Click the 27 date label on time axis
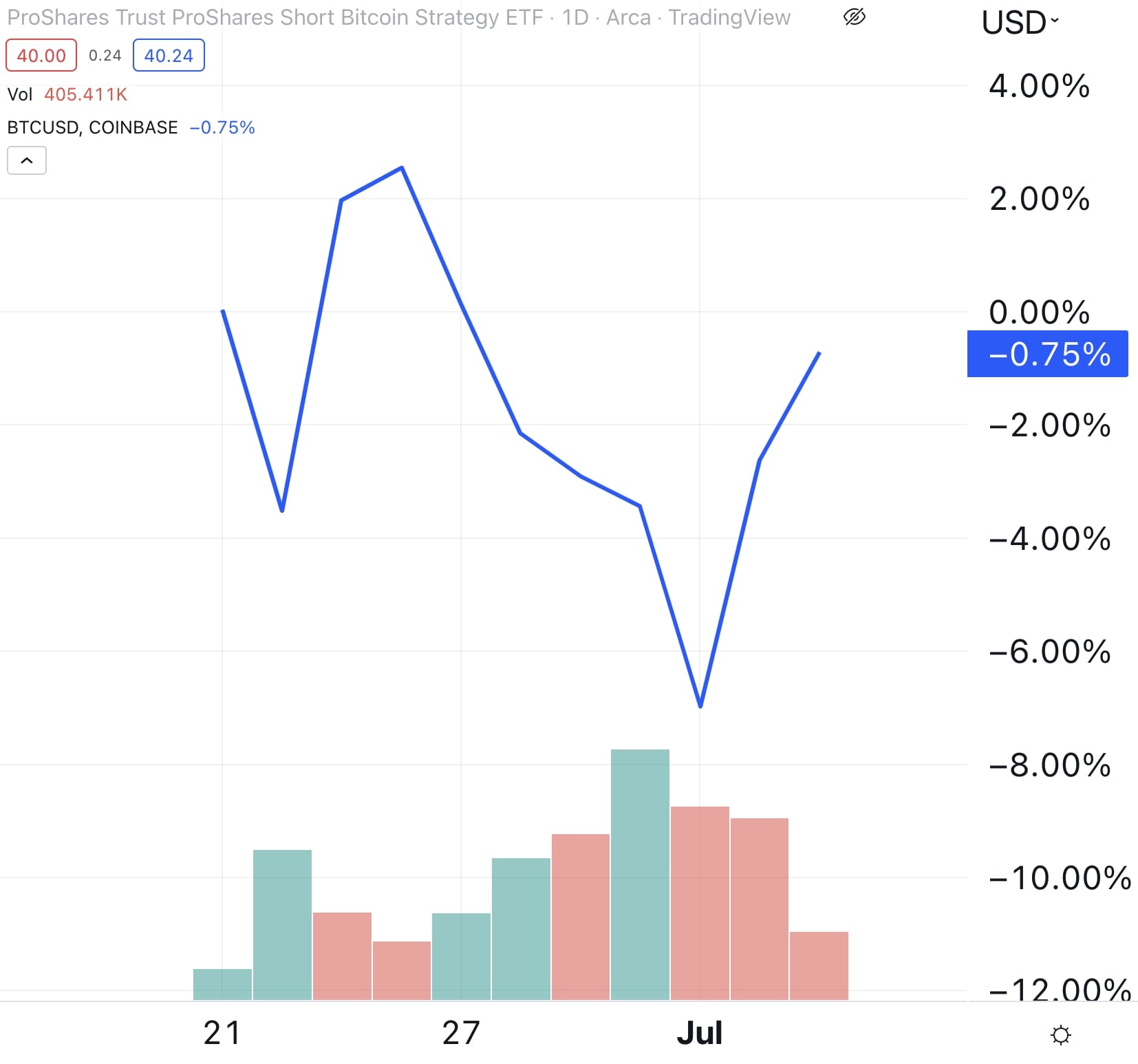1138x1064 pixels. coord(461,1032)
